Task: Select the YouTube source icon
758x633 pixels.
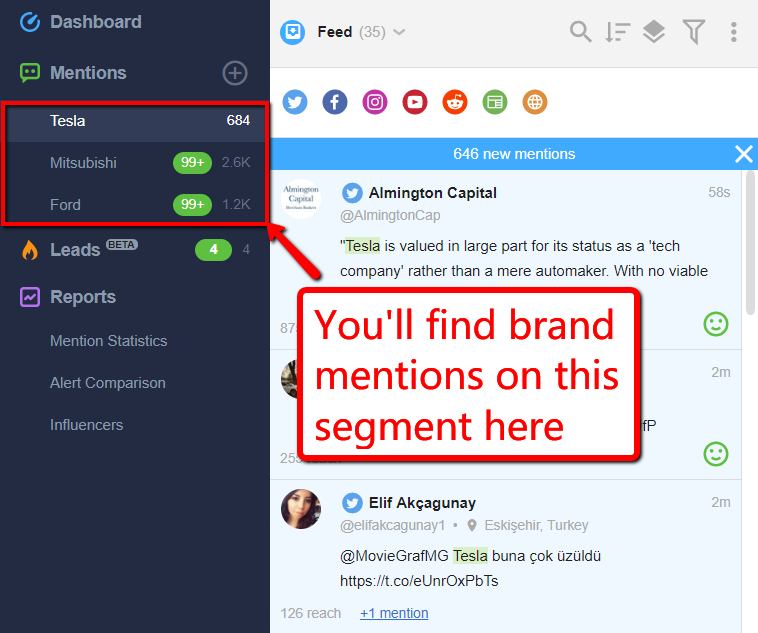Action: pos(415,102)
